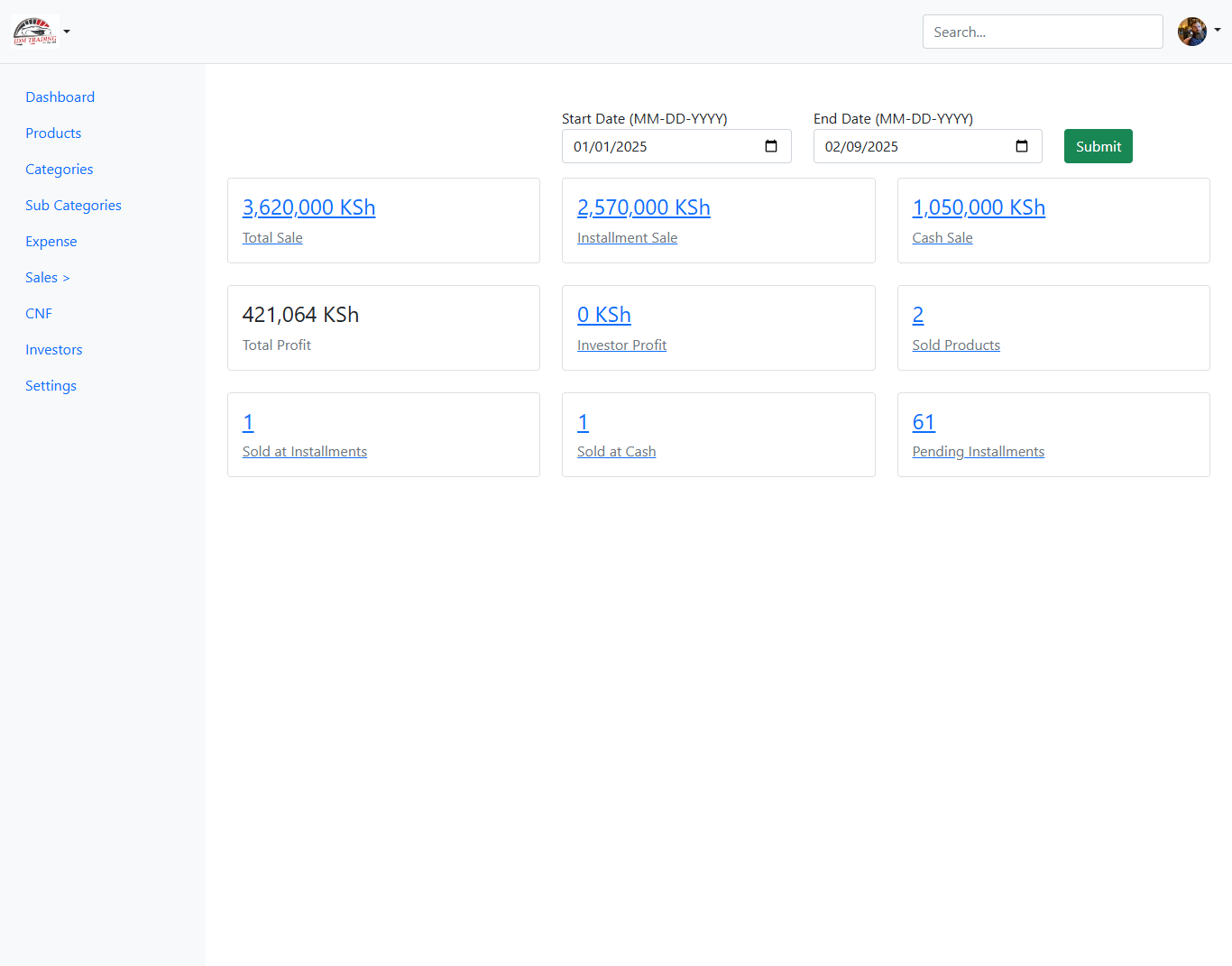Click the Cash Sale link
Screen dimensions: 1232x966
(x=942, y=238)
